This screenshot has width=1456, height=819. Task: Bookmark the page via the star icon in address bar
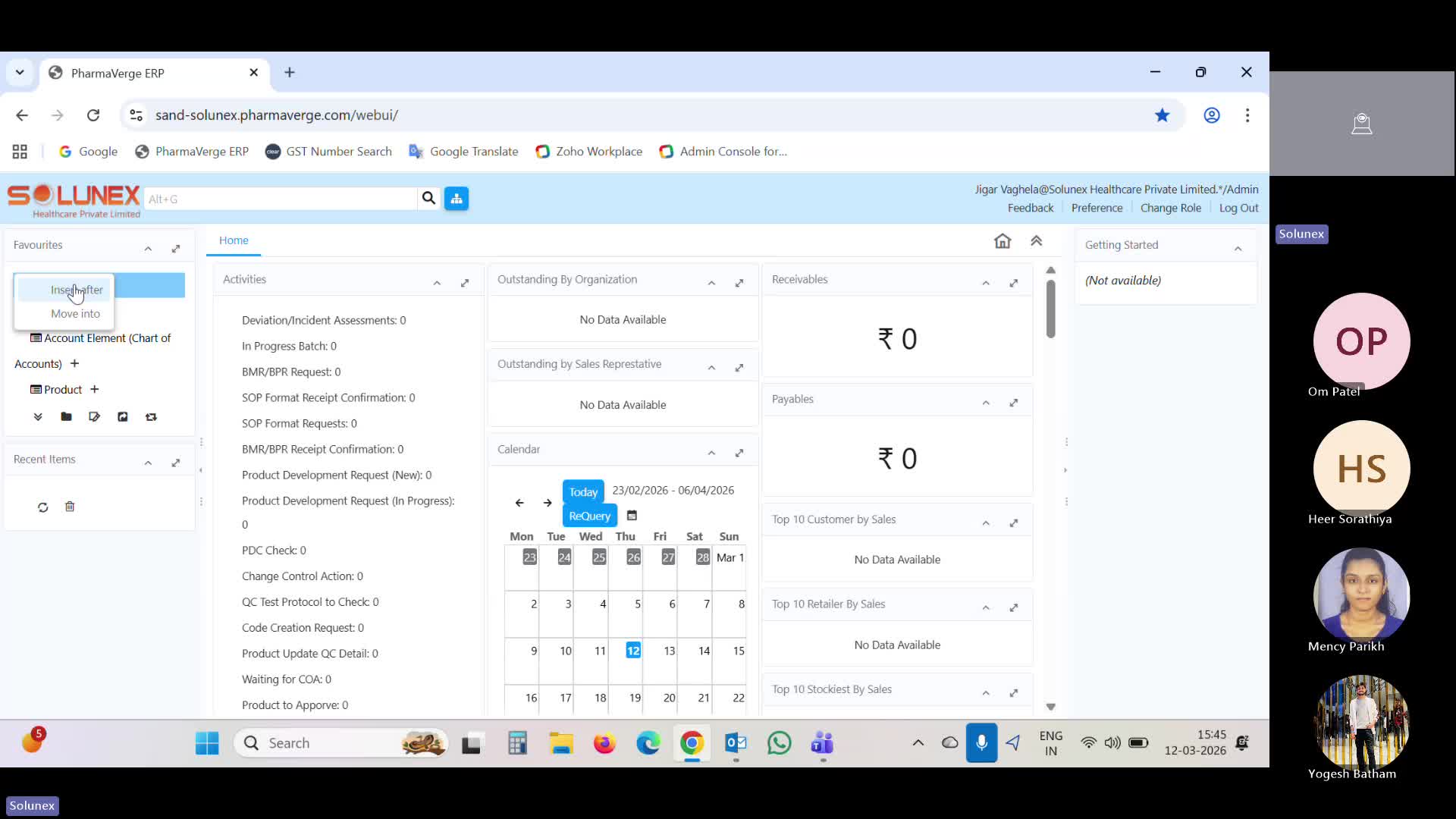[1163, 115]
